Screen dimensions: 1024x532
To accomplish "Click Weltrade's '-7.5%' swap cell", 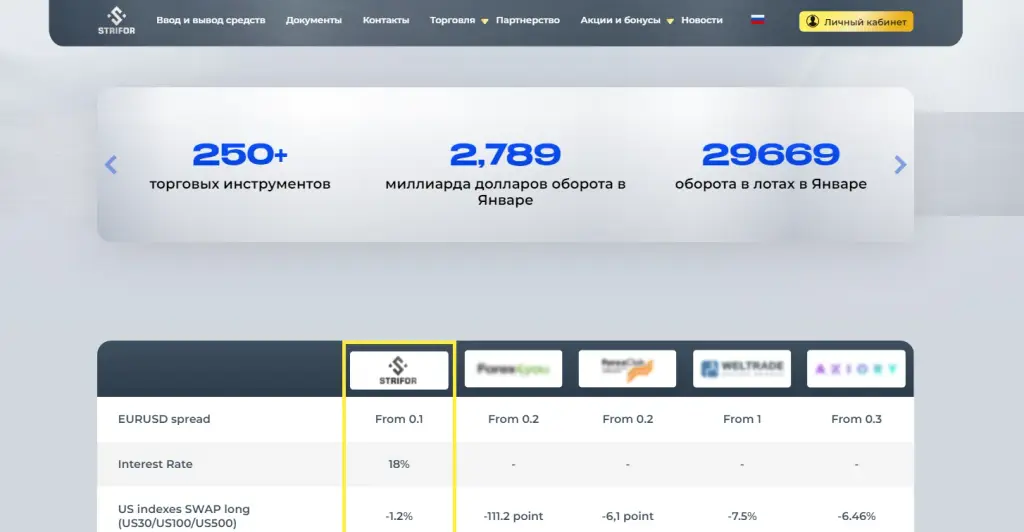I will pyautogui.click(x=742, y=516).
